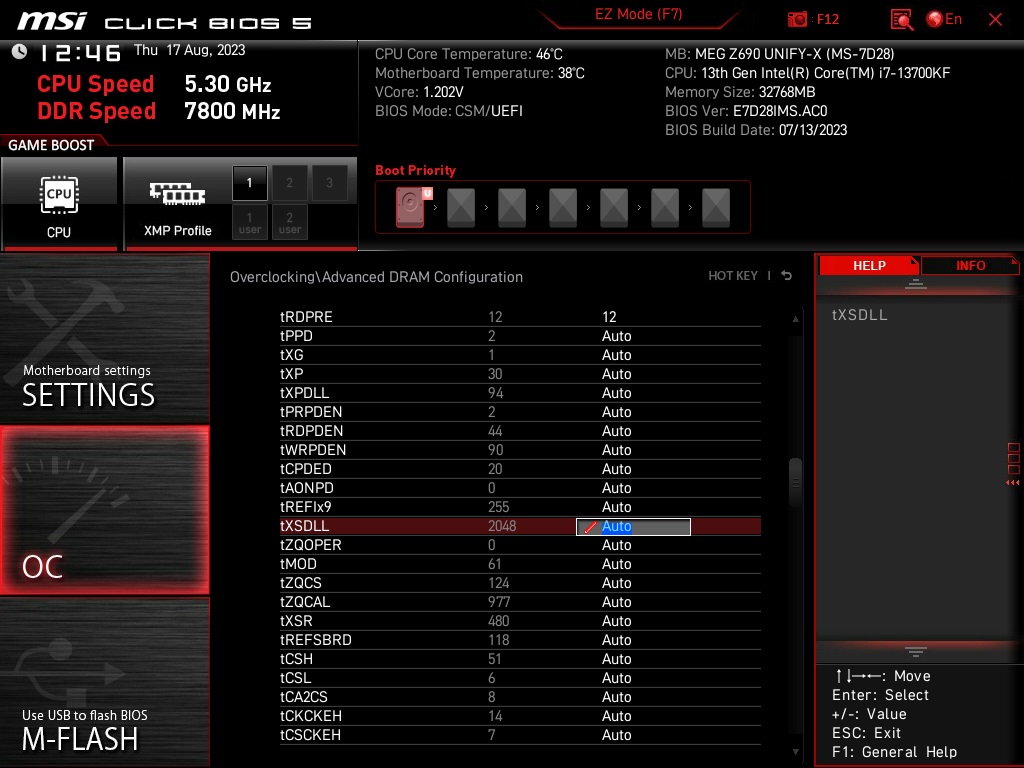Select the tXP row
This screenshot has height=768, width=1024.
(520, 374)
